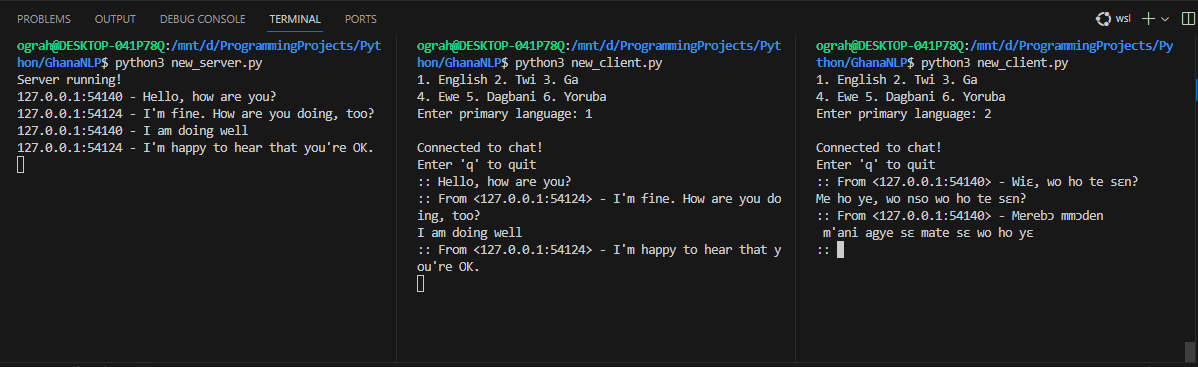Click 'python3 new_client.py' in the middle terminal

click(x=589, y=63)
